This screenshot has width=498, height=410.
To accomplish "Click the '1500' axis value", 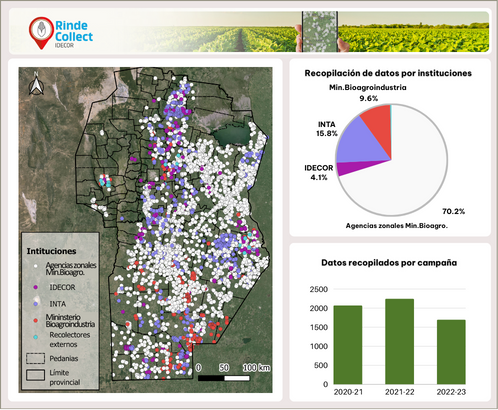I will pyautogui.click(x=319, y=327).
